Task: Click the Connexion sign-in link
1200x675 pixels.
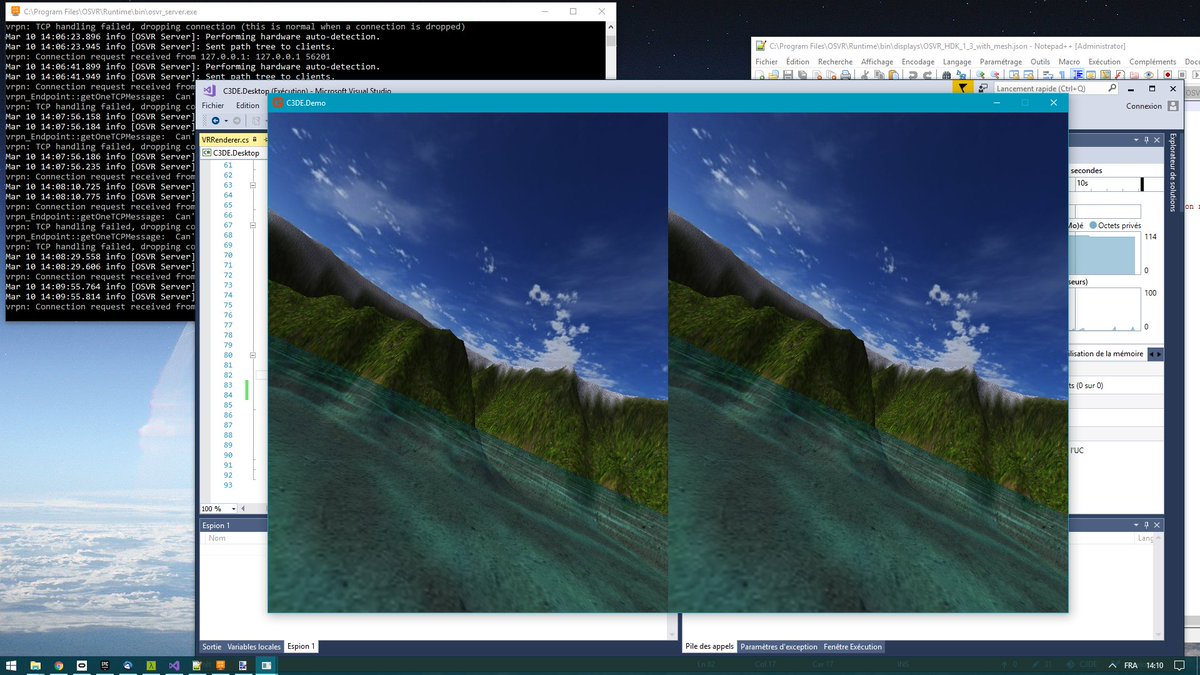Action: pyautogui.click(x=1144, y=106)
